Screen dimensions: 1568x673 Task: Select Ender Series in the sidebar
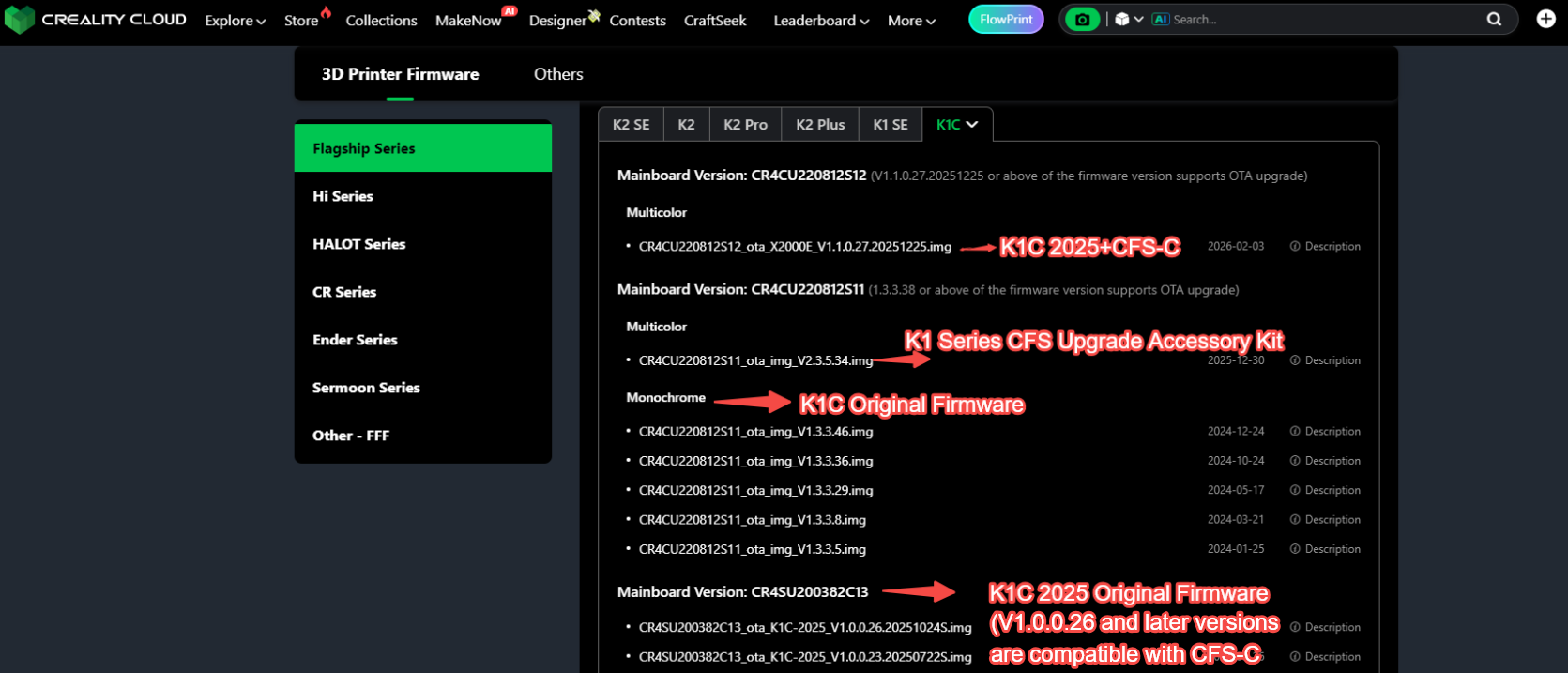point(355,340)
